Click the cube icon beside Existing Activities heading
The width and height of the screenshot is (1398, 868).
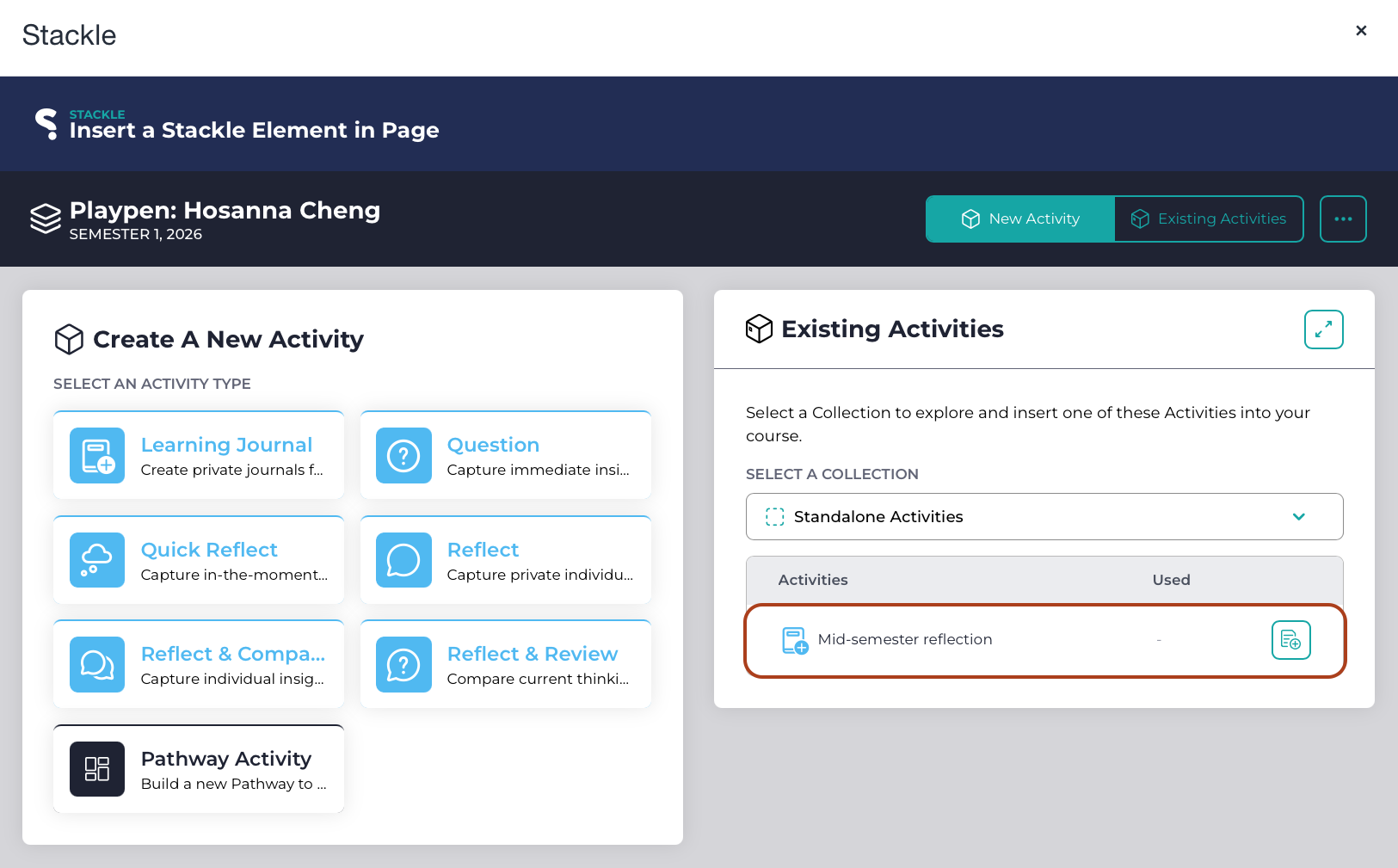tap(759, 329)
